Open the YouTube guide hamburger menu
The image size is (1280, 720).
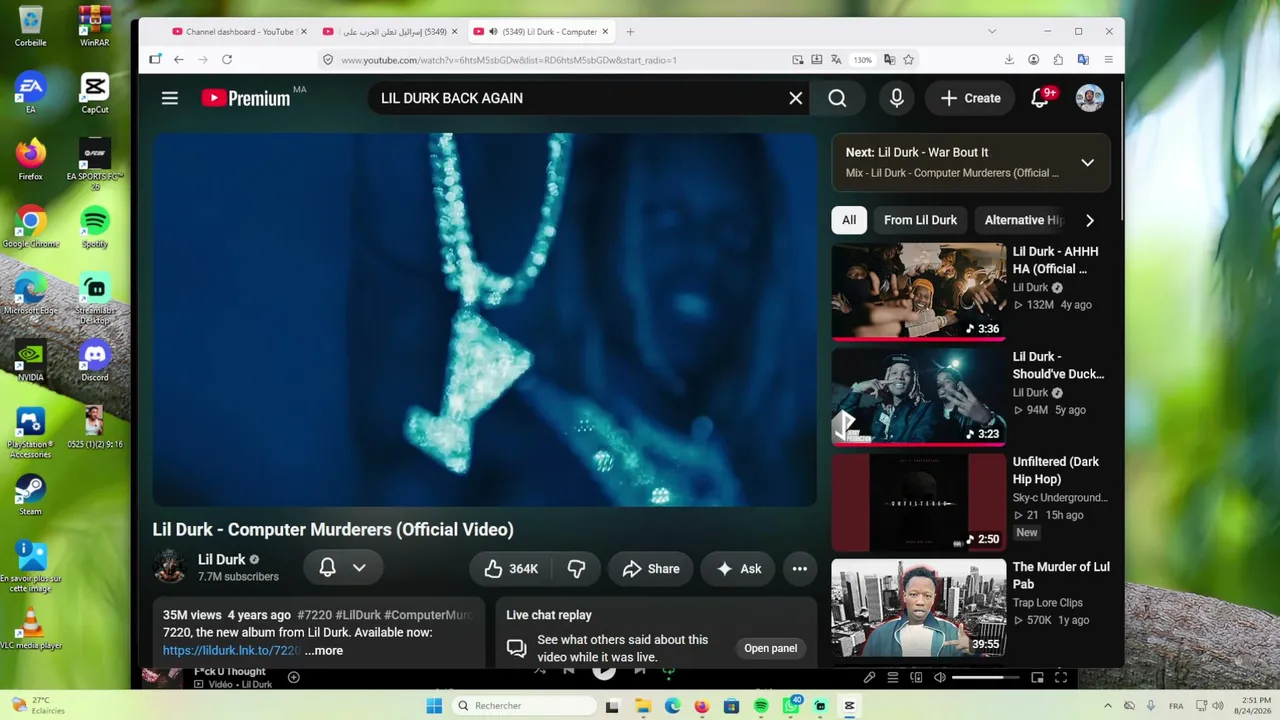point(170,98)
